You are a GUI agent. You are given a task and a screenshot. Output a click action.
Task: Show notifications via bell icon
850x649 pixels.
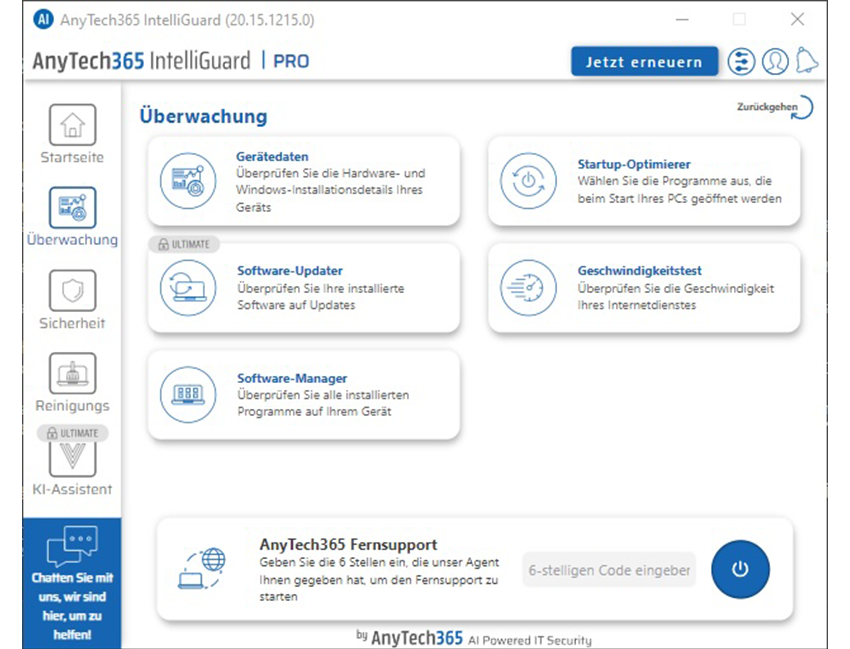point(807,61)
